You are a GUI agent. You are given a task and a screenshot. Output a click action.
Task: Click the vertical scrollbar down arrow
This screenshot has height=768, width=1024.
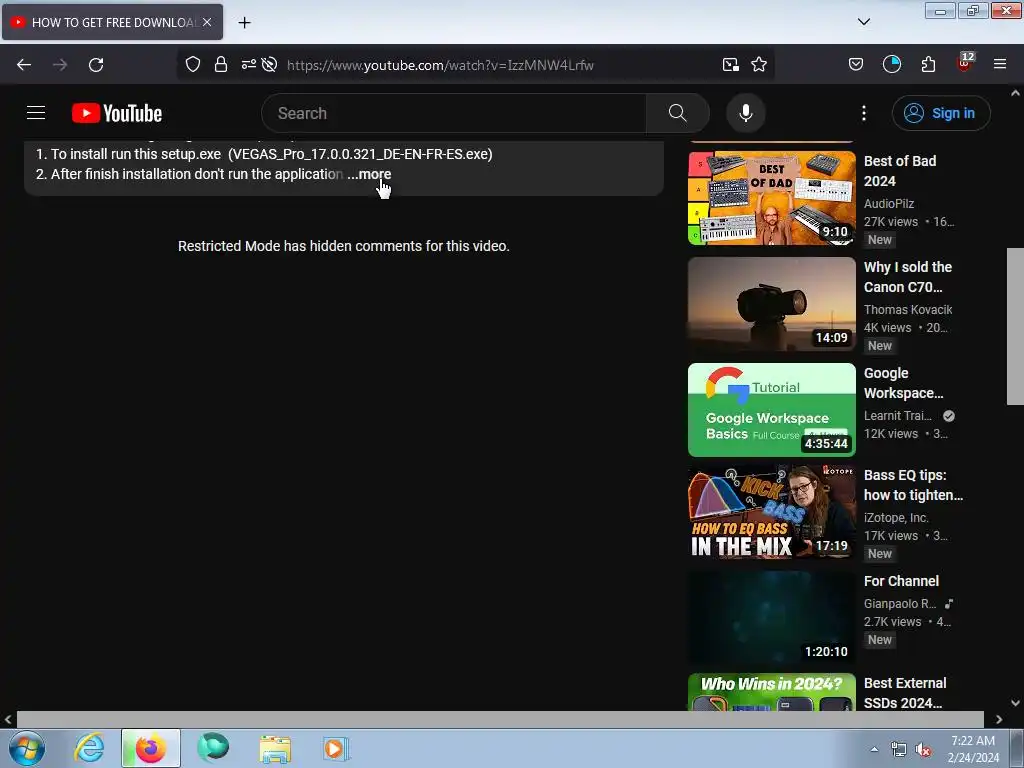(x=1015, y=703)
